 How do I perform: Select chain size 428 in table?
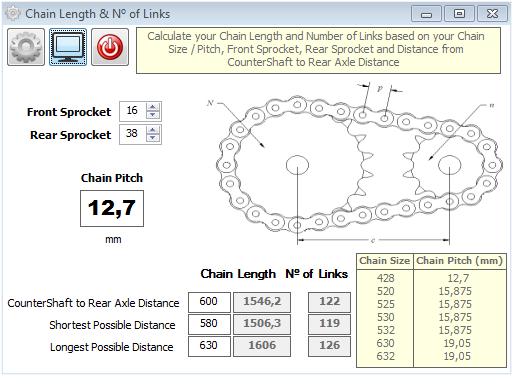386,278
